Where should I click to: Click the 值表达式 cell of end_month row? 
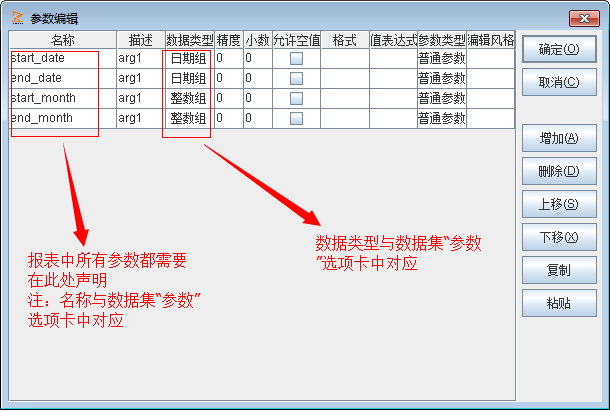click(393, 118)
